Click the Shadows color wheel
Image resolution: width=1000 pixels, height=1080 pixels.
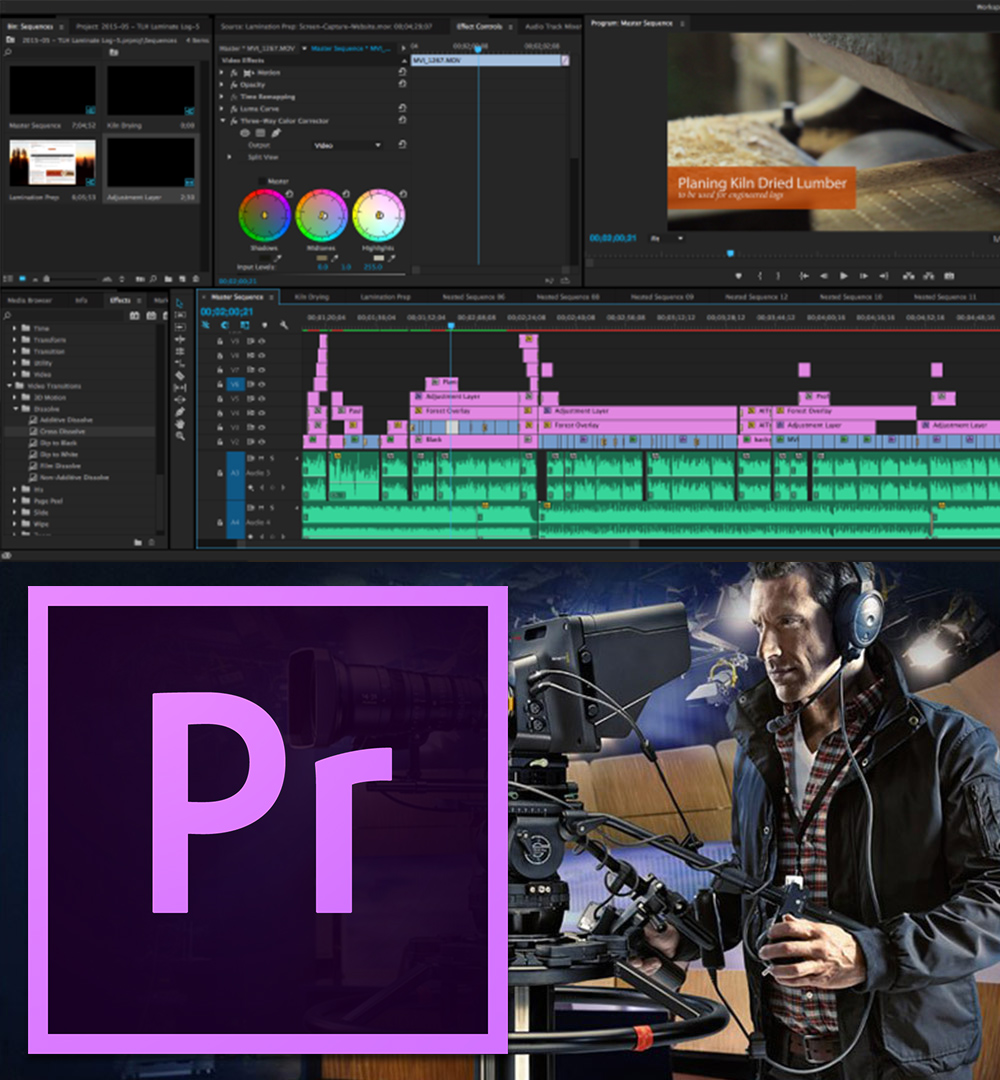coord(264,216)
